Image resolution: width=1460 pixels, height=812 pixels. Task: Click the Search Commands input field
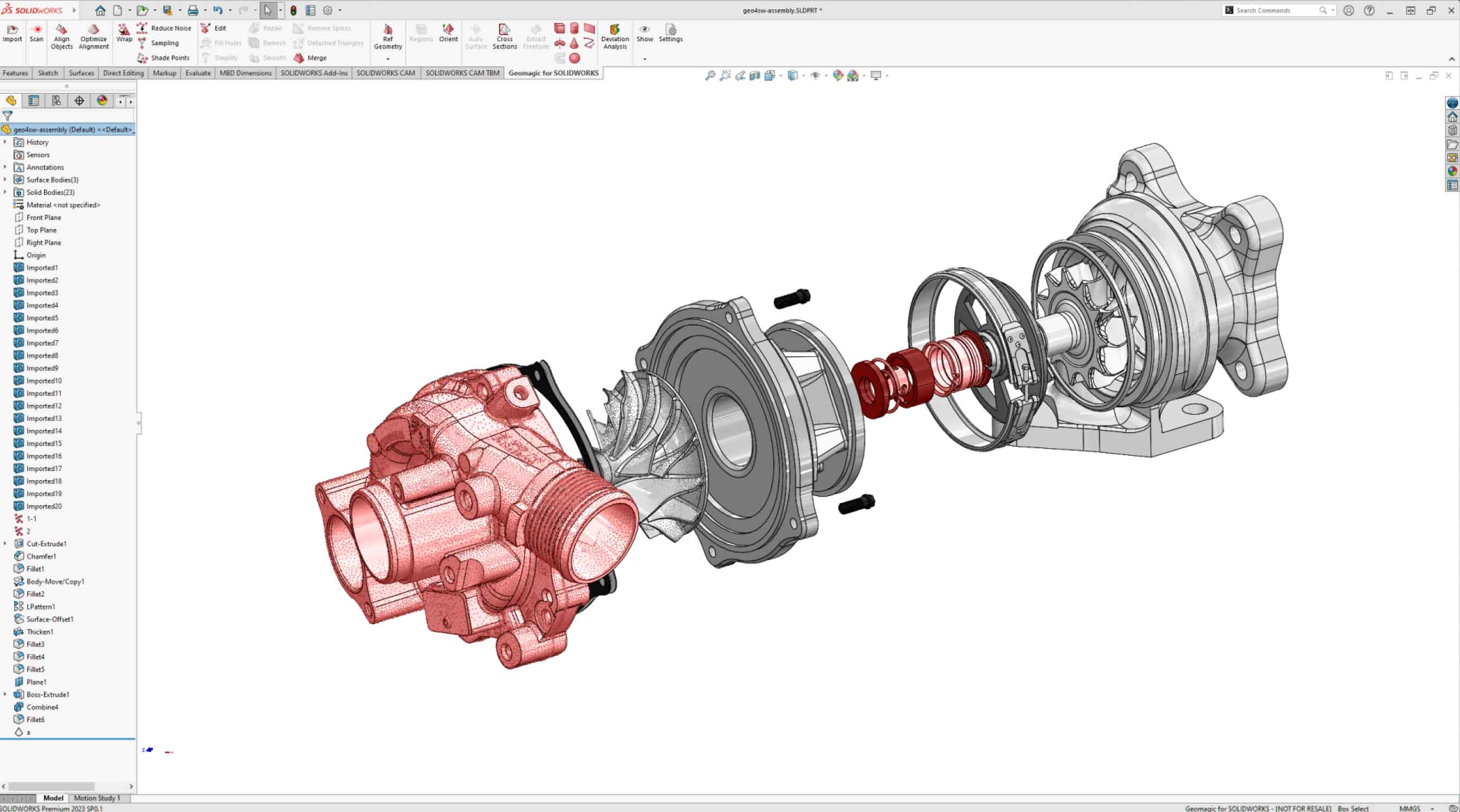(x=1275, y=10)
